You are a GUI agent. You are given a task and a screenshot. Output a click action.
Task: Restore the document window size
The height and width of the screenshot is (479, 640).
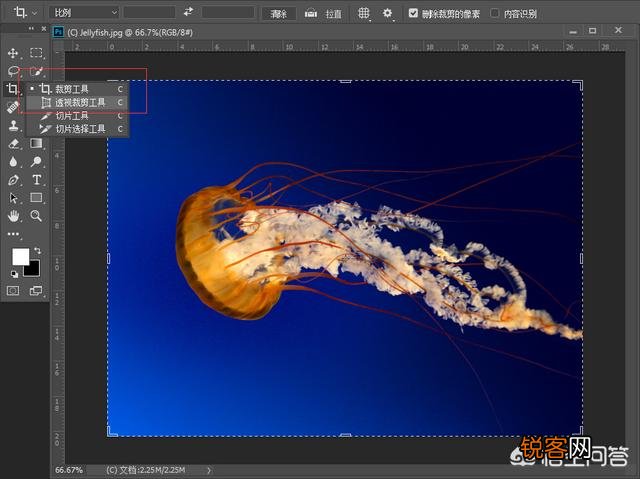click(x=593, y=31)
